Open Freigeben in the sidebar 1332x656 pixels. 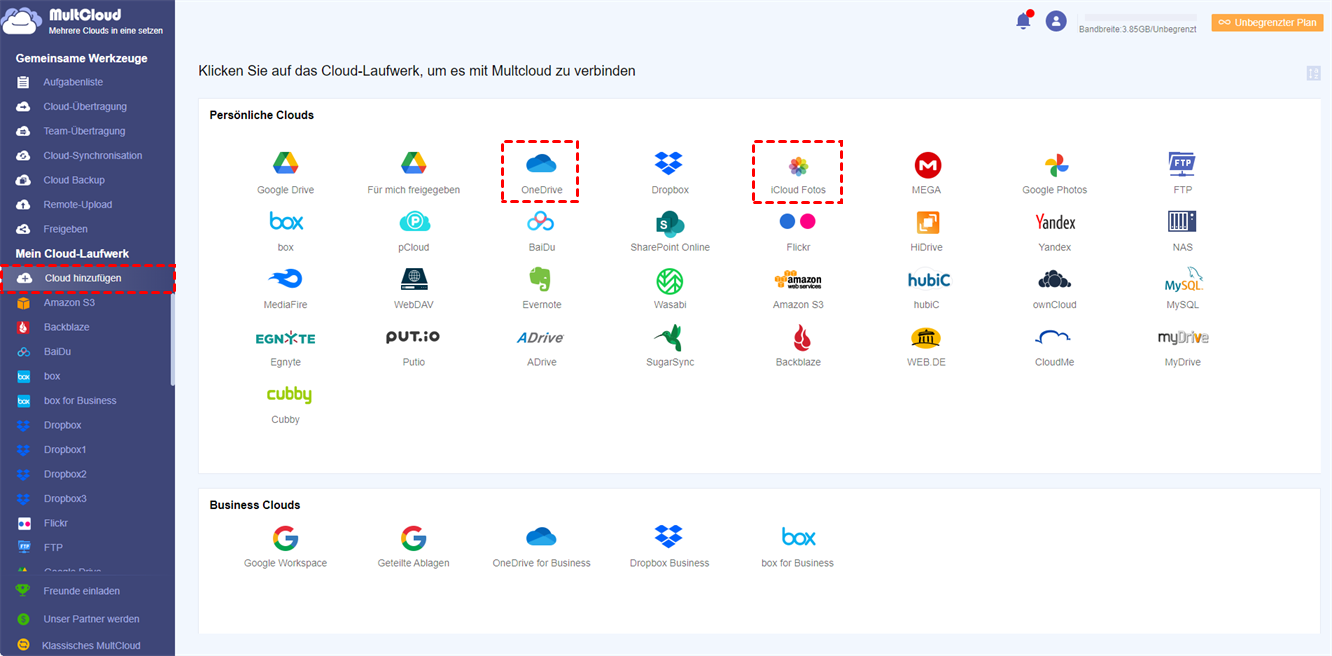click(x=65, y=229)
